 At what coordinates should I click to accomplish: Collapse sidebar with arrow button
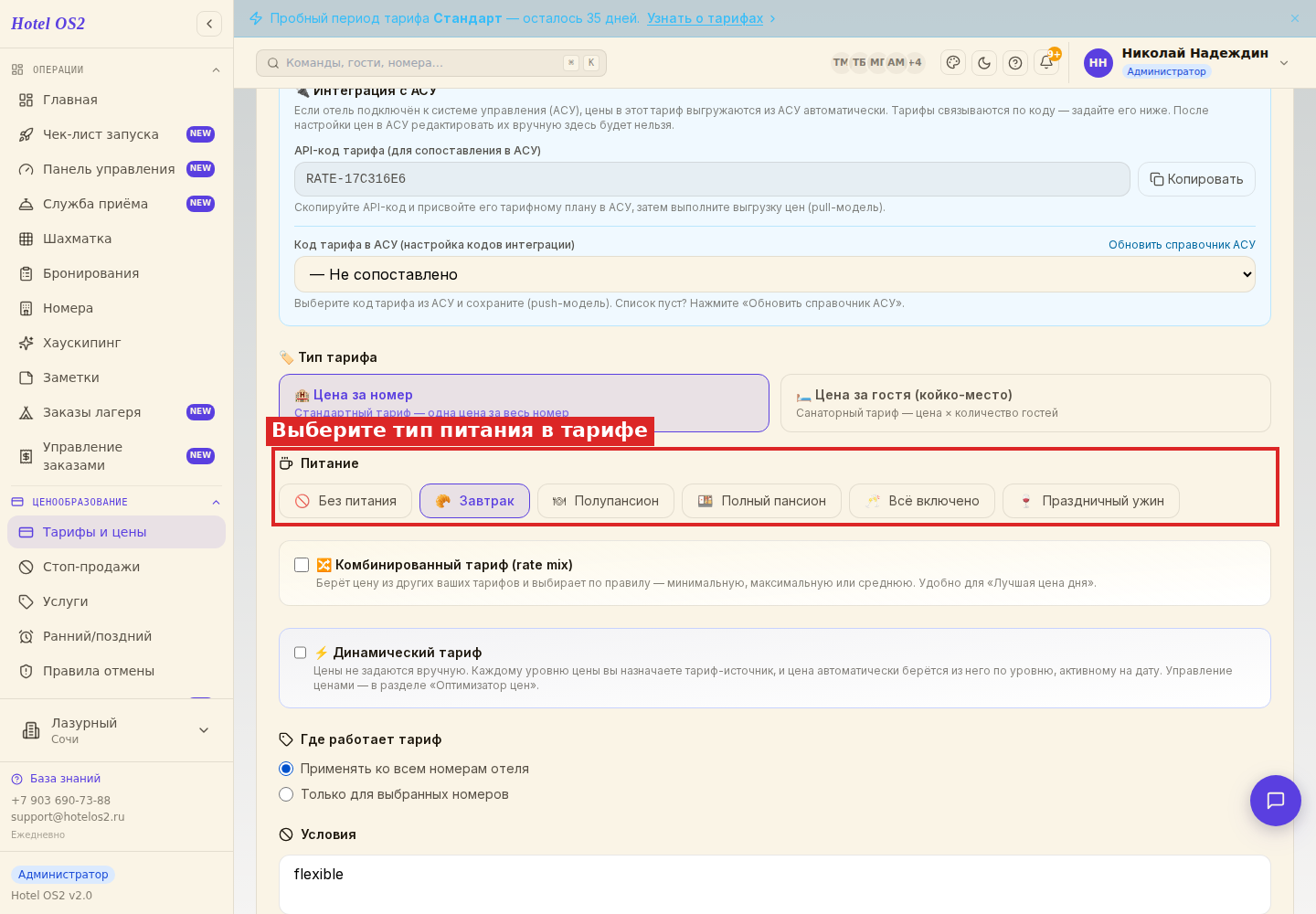(209, 24)
